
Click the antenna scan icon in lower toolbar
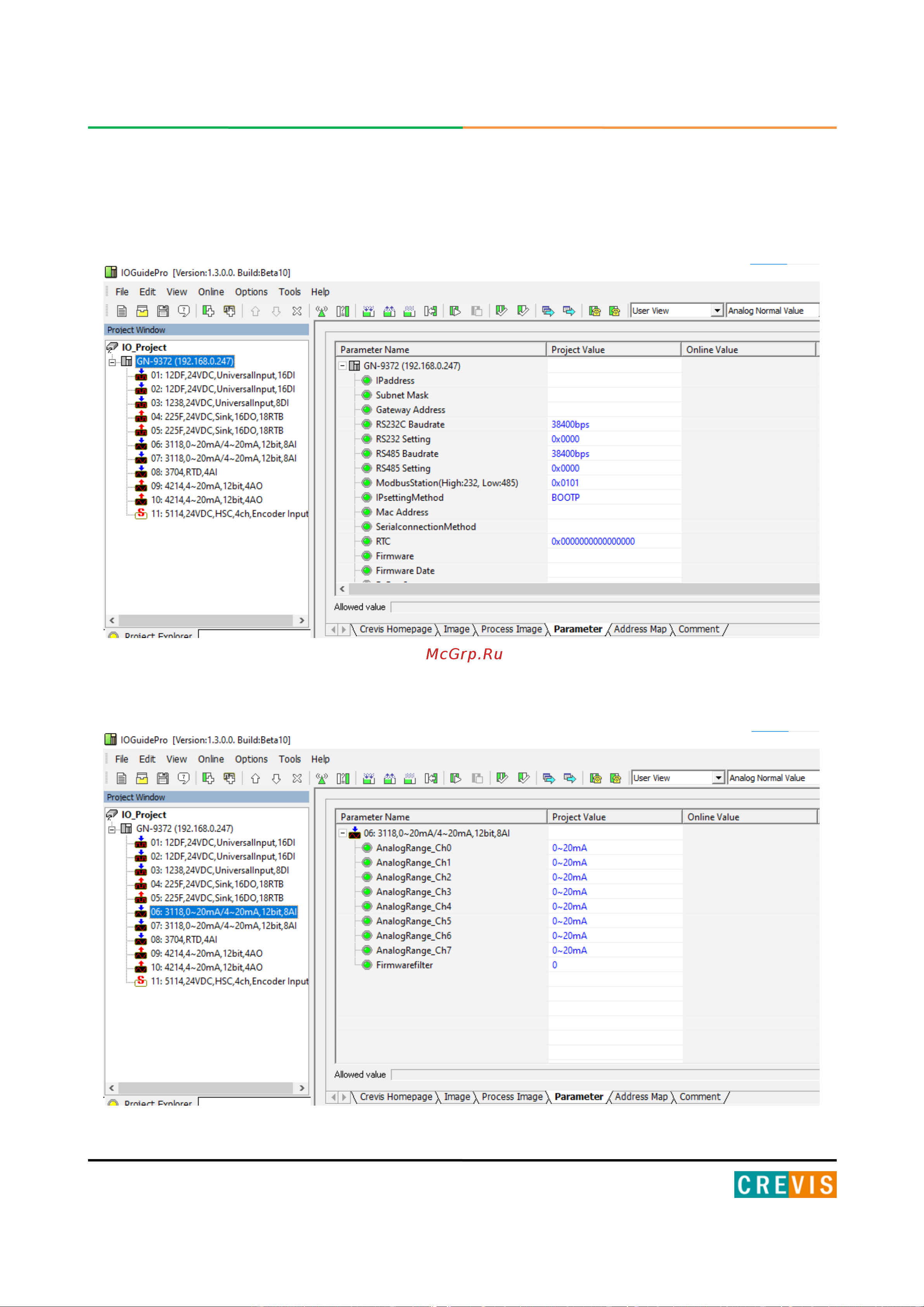[322, 779]
